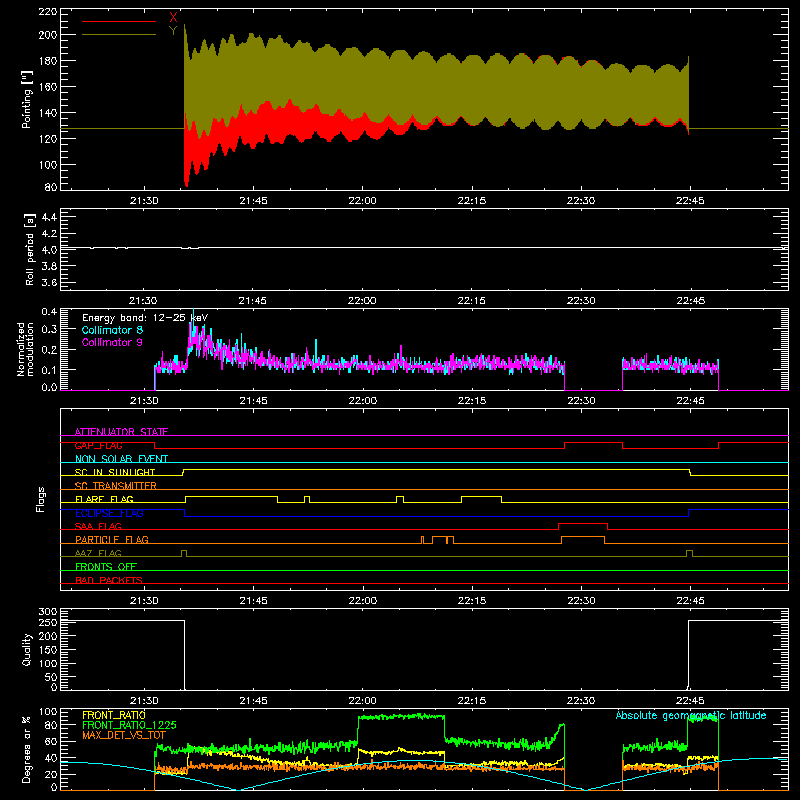
Task: Click the SC_IN_SUNLIGHT flag label
Action: (x=115, y=472)
